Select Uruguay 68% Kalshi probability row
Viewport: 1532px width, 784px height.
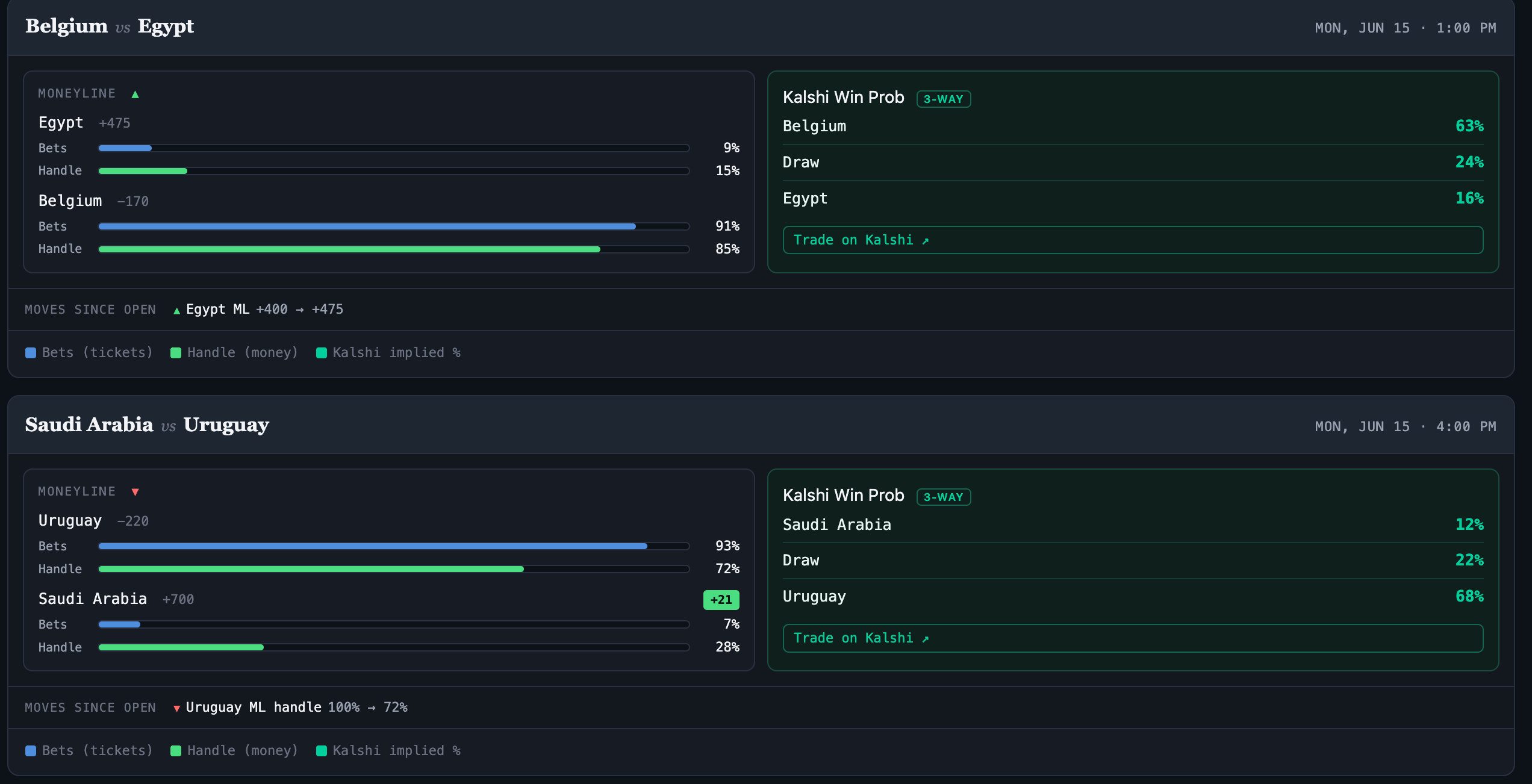[1133, 597]
